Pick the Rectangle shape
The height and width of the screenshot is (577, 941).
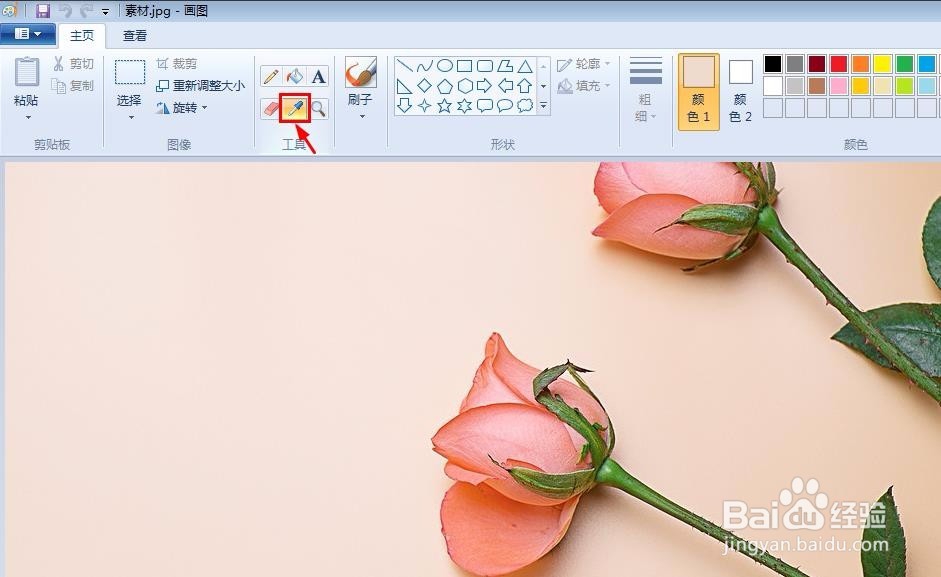[x=464, y=65]
